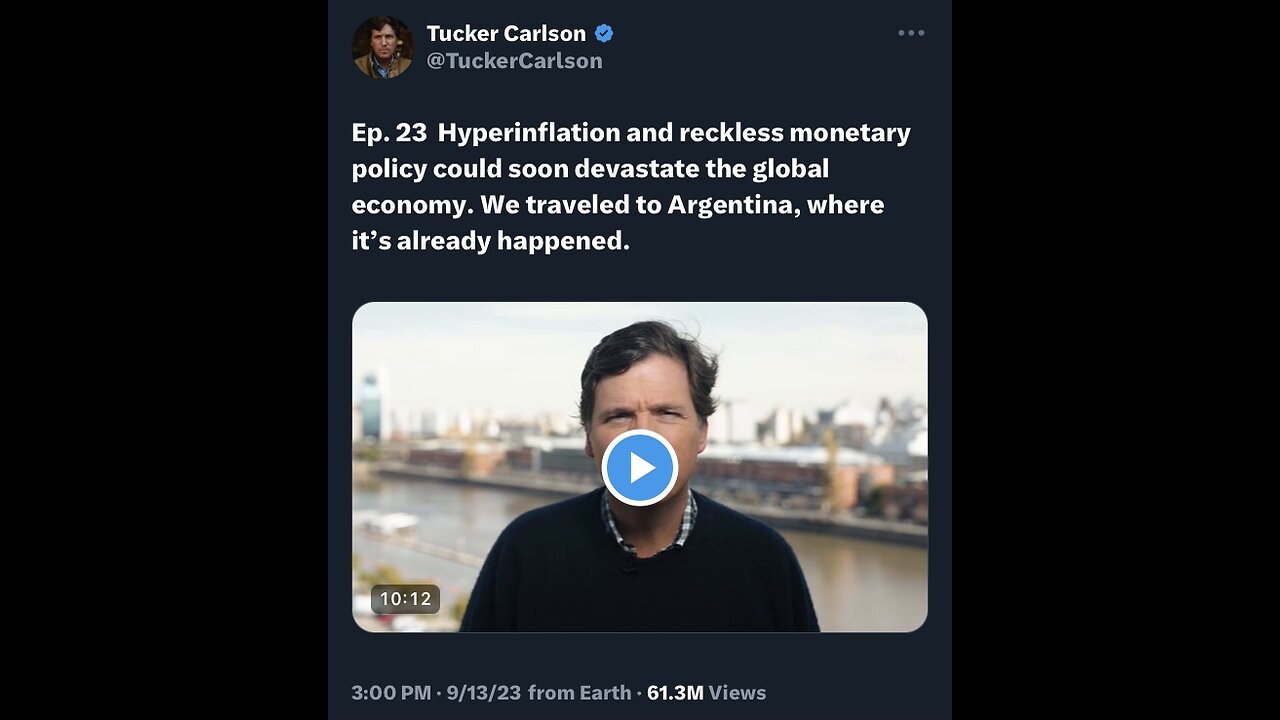This screenshot has height=720, width=1280.
Task: Click the 3:00 PM timestamp
Action: [x=391, y=692]
